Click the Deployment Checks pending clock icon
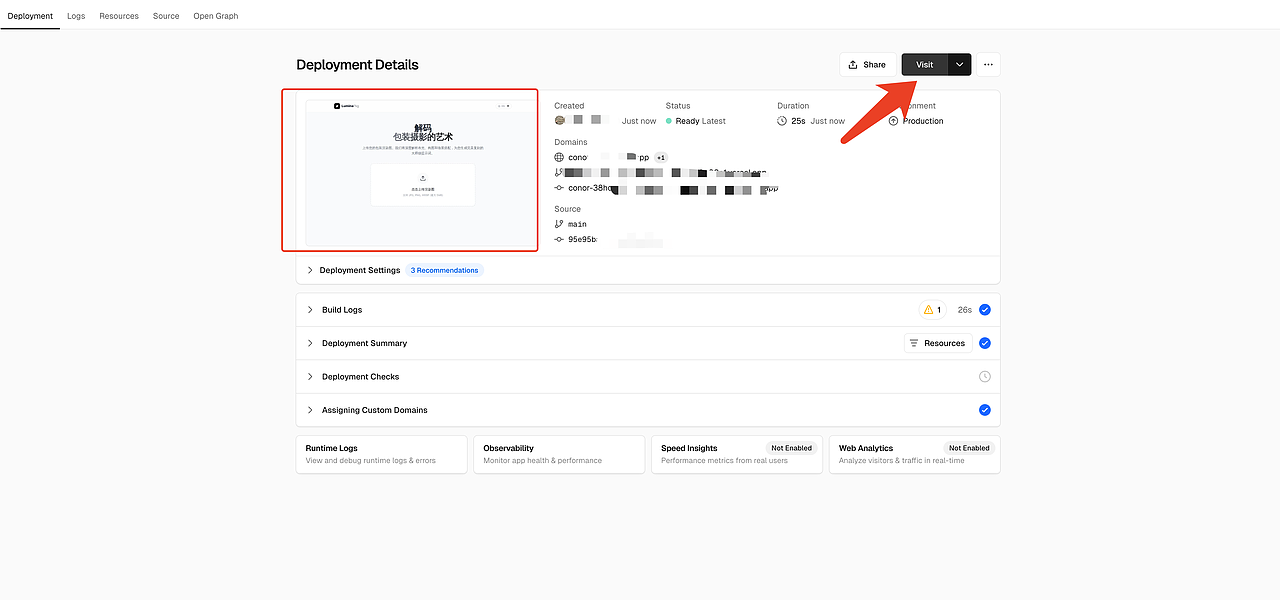The image size is (1280, 600). click(985, 377)
